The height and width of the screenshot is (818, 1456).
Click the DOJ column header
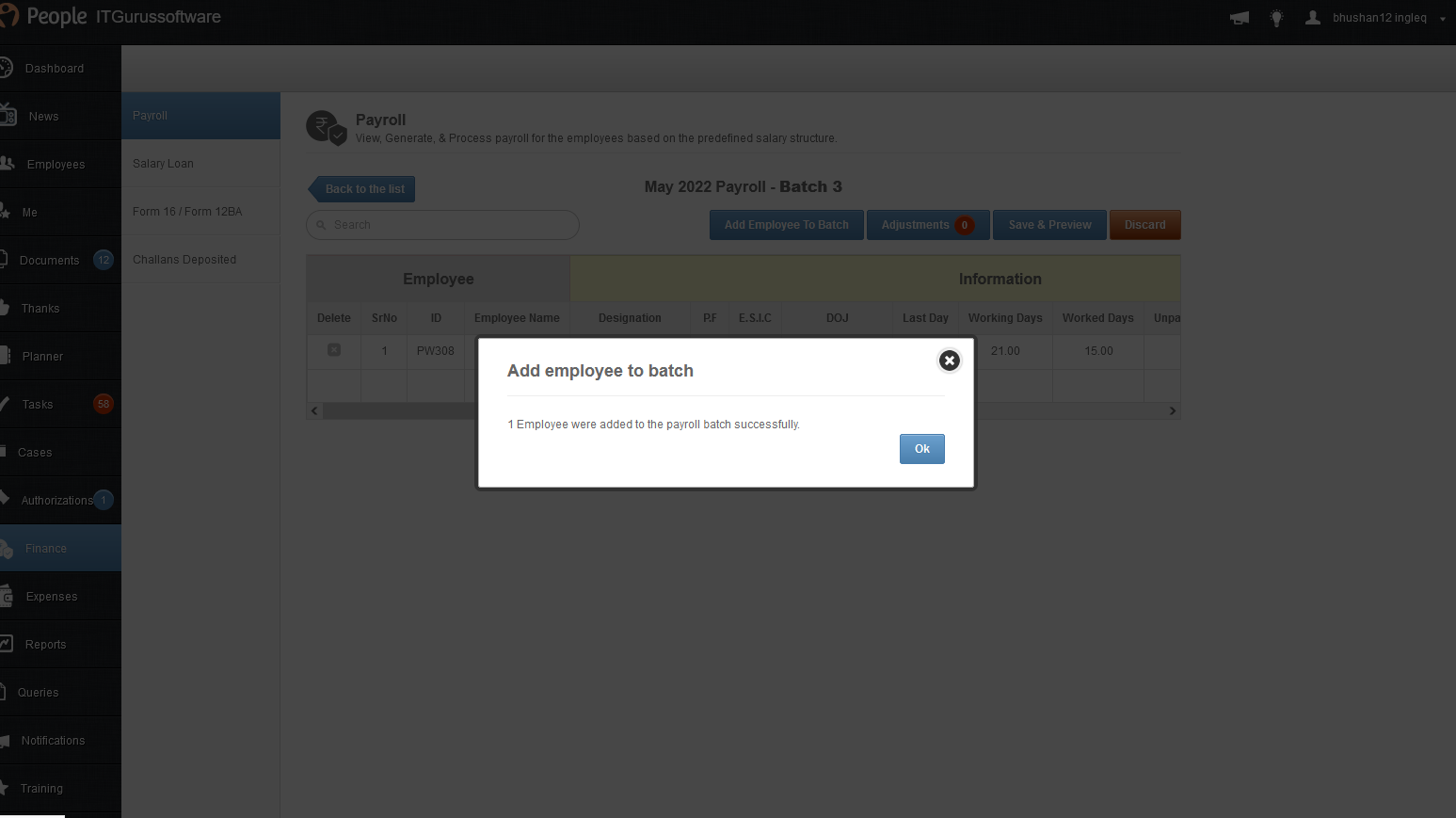(x=838, y=318)
